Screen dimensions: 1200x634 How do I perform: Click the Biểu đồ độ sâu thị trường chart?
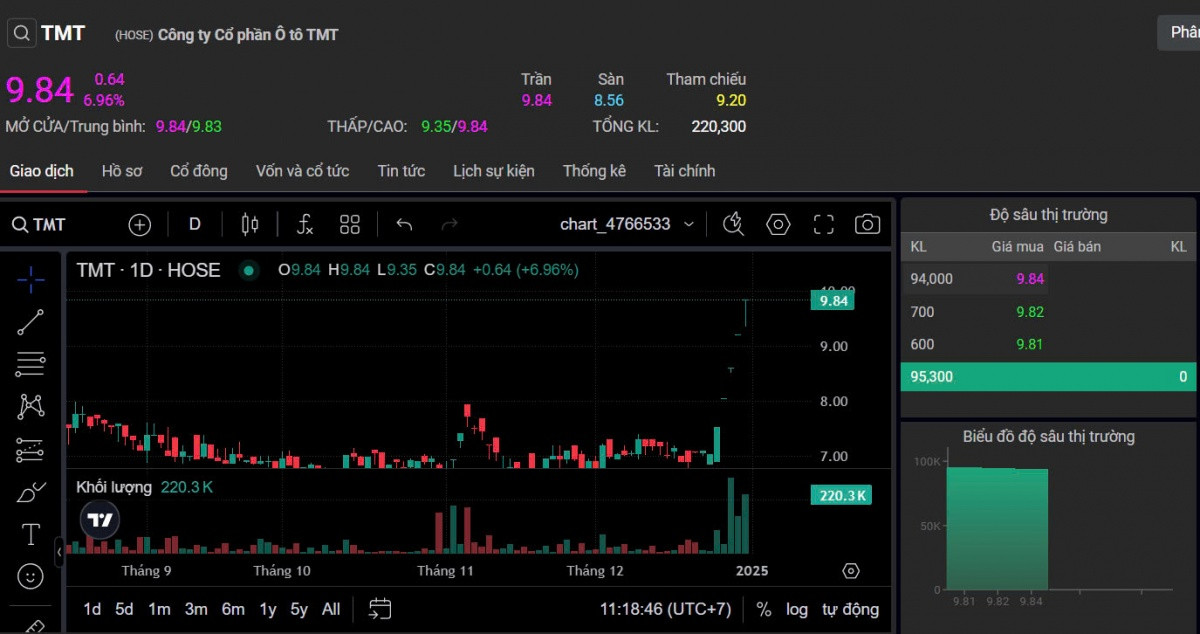(1048, 528)
